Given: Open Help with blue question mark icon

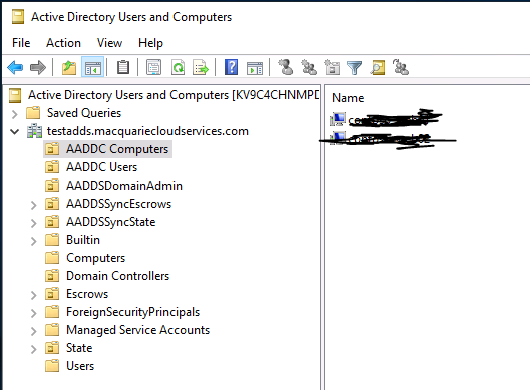Looking at the screenshot, I should 232,67.
